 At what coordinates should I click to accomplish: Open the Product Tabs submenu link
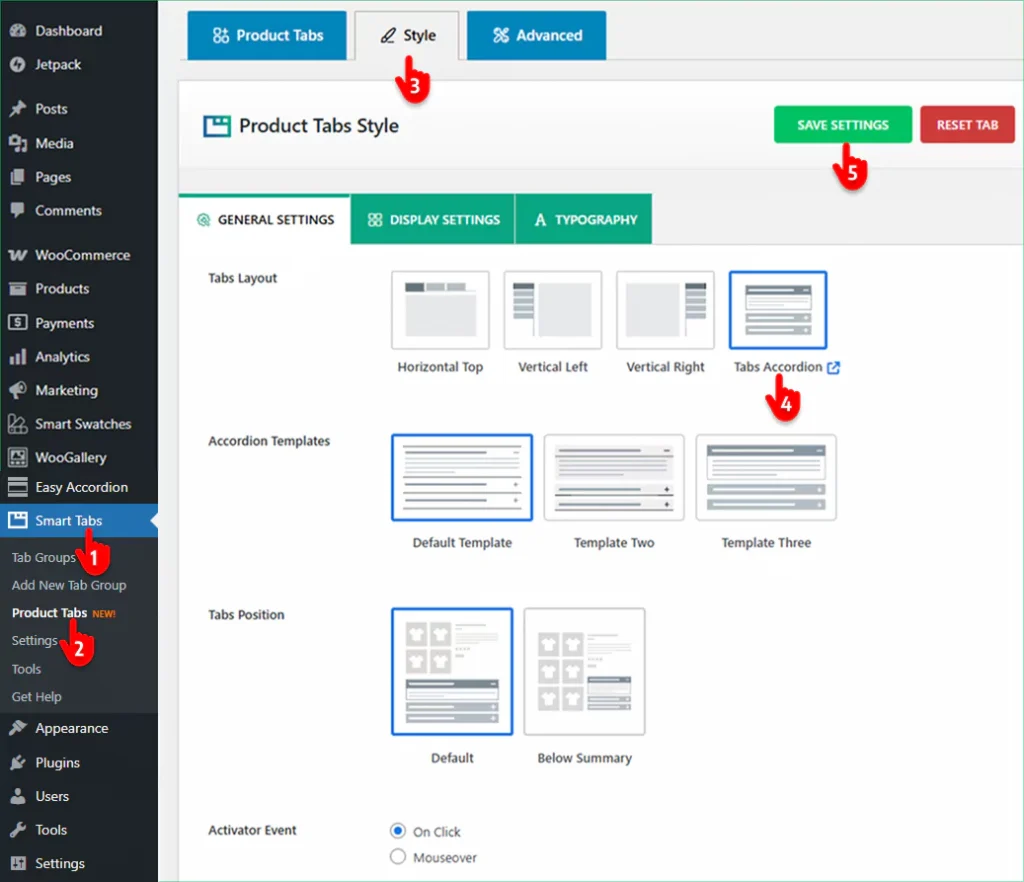pos(50,613)
